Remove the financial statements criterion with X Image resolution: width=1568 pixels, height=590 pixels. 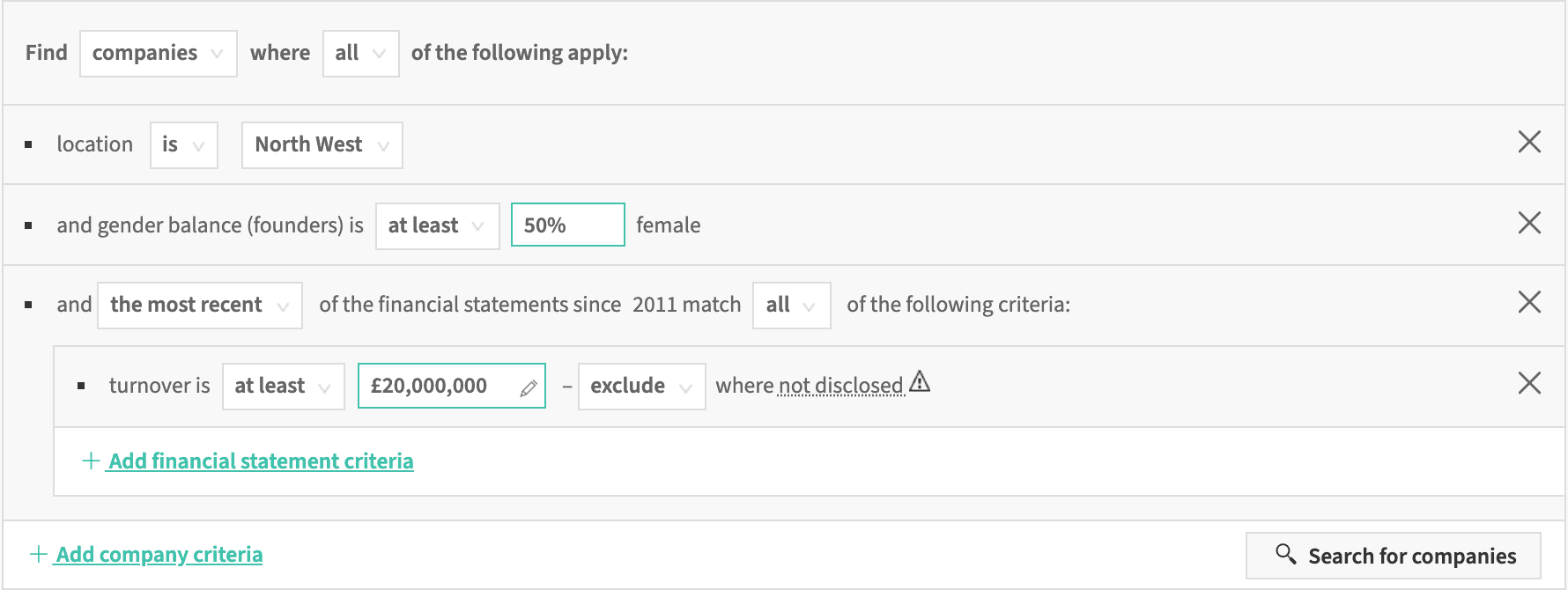pos(1529,302)
